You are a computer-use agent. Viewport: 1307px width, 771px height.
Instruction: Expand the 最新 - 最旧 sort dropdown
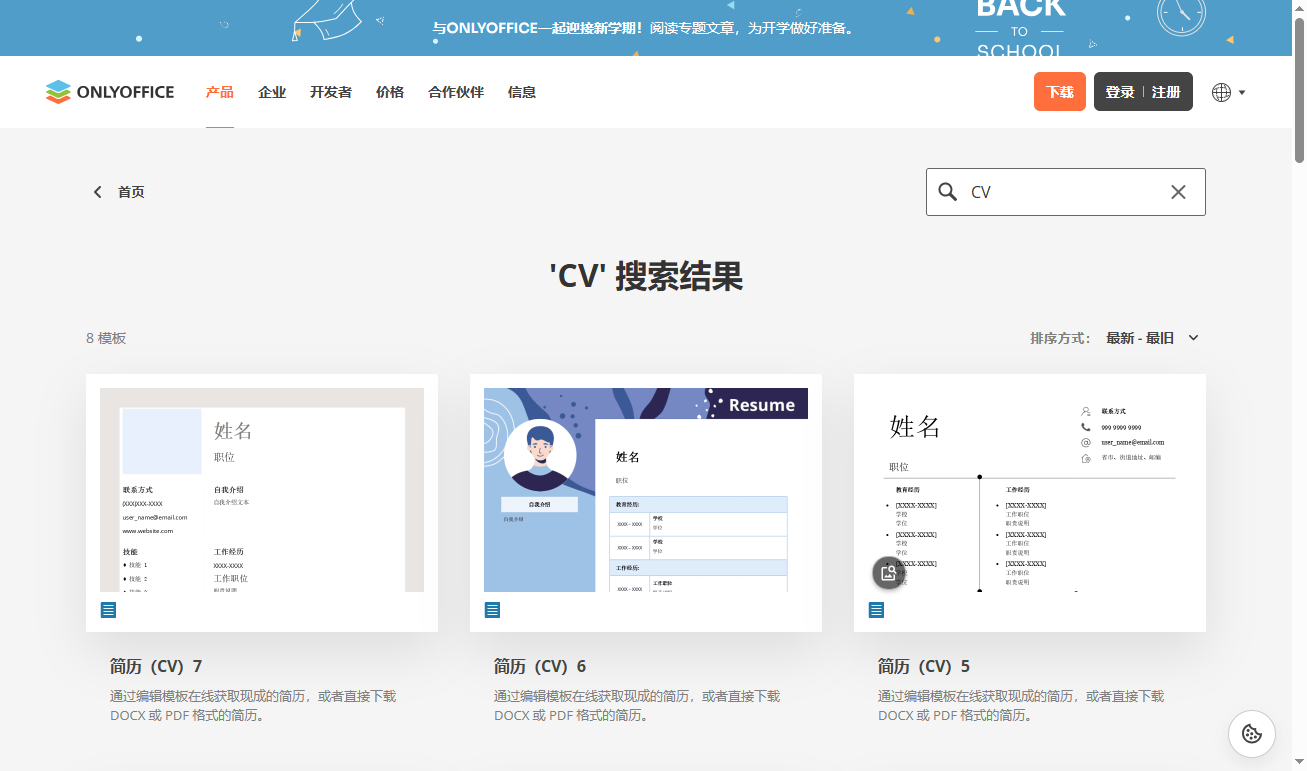(1152, 338)
